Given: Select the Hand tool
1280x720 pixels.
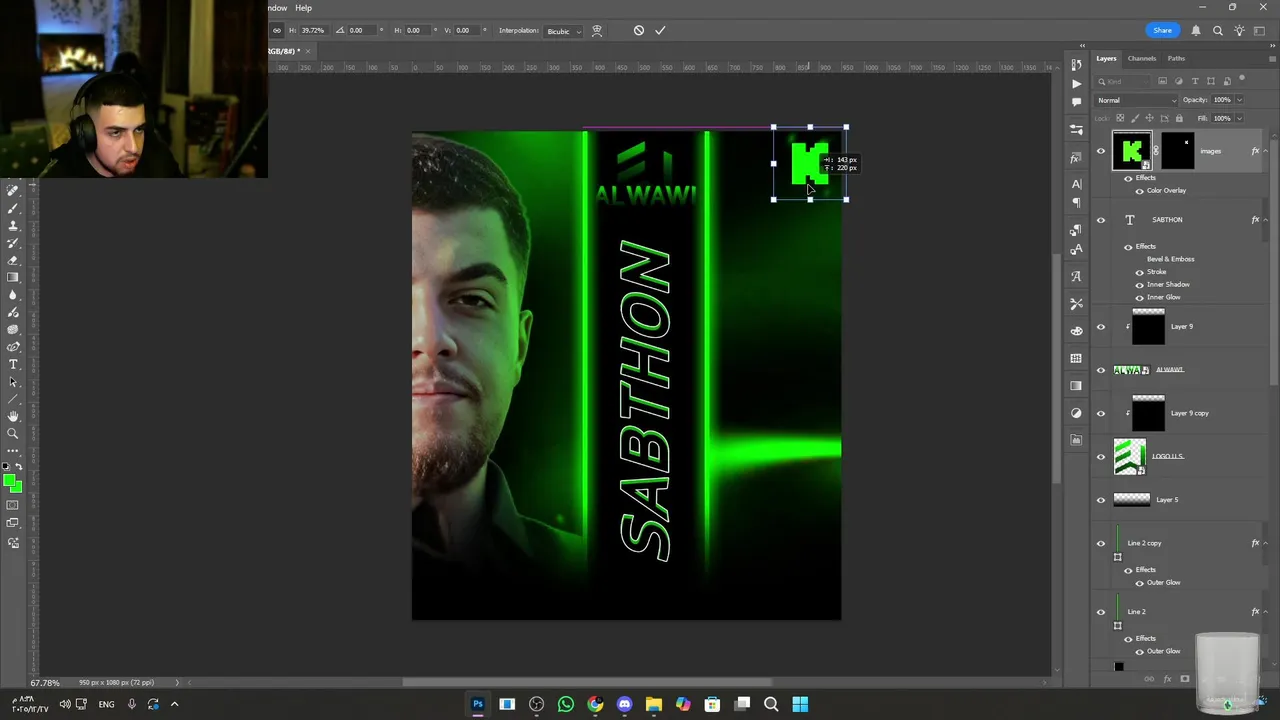Looking at the screenshot, I should tap(13, 416).
